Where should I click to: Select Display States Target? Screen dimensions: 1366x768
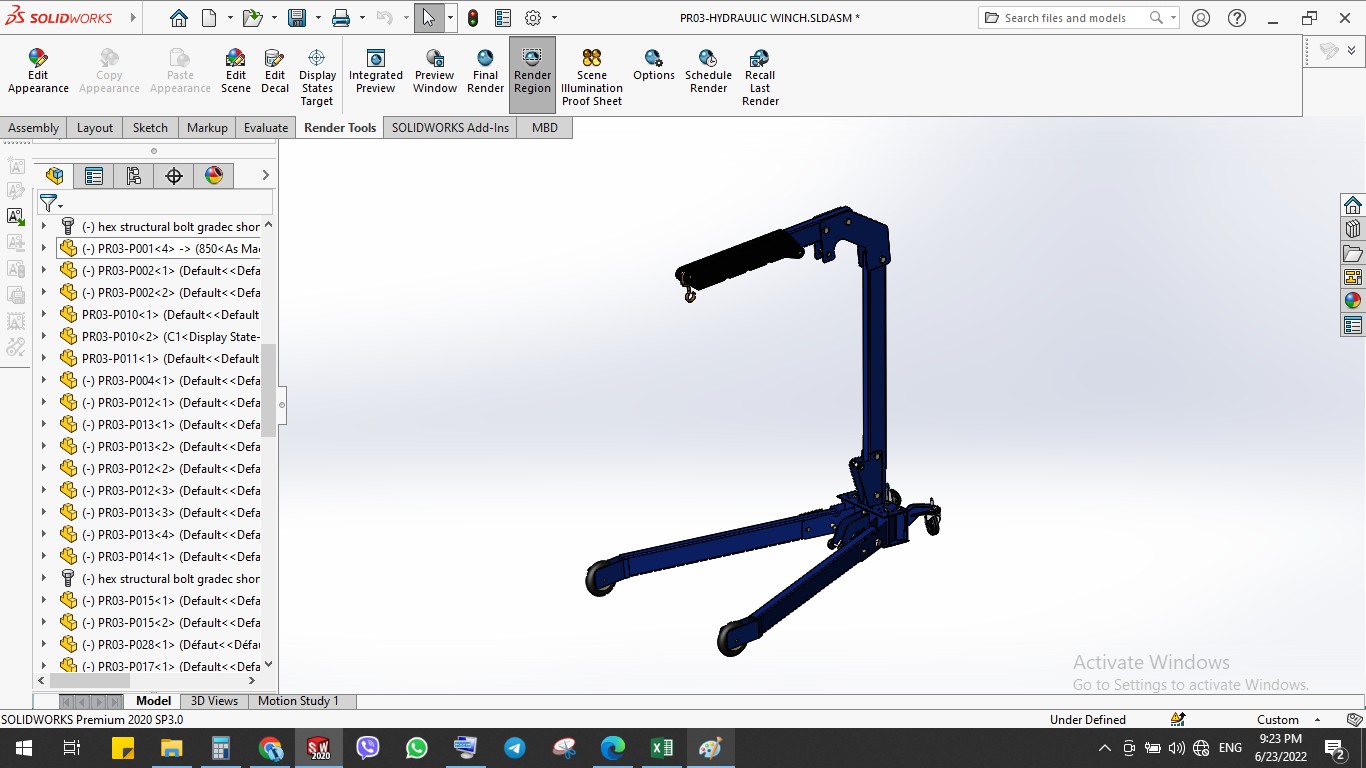[317, 78]
